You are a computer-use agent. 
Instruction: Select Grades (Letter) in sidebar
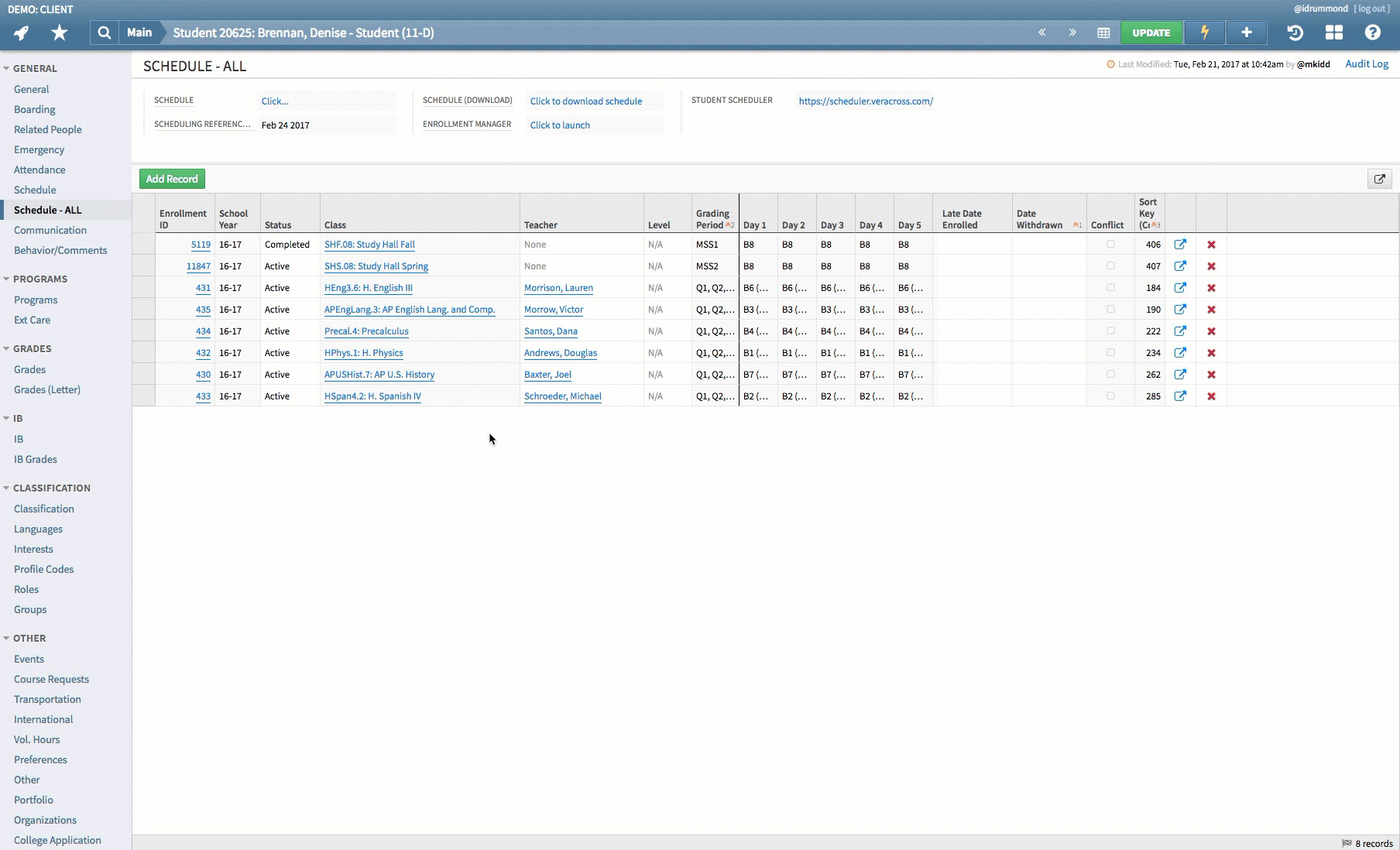click(x=47, y=389)
